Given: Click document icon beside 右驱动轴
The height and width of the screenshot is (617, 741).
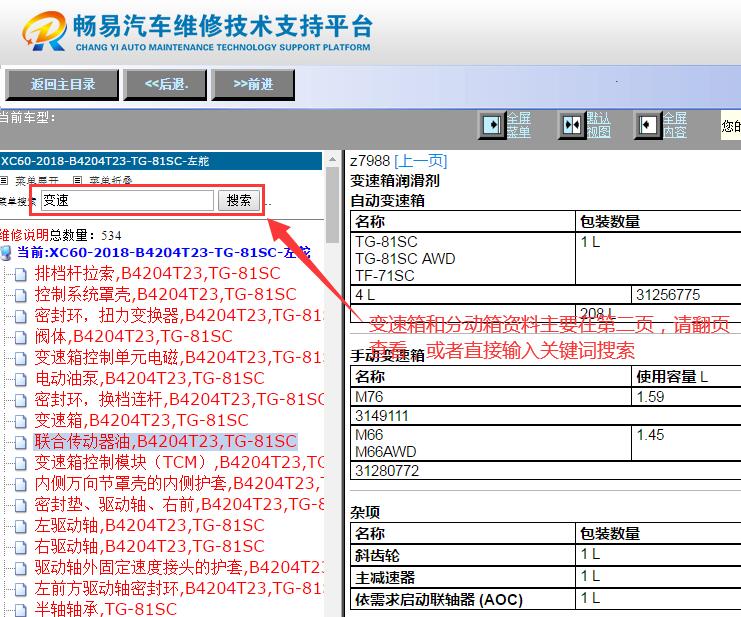Looking at the screenshot, I should pyautogui.click(x=20, y=548).
